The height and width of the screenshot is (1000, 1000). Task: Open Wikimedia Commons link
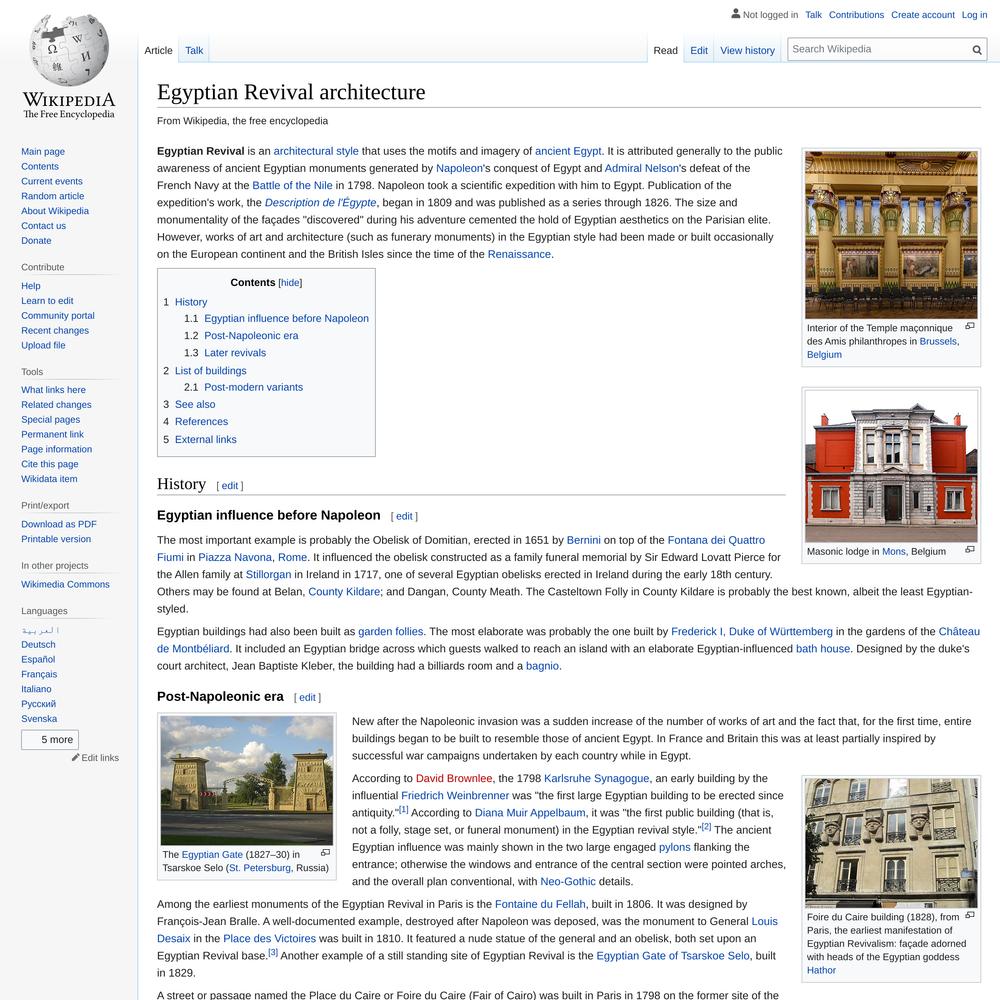(x=65, y=584)
